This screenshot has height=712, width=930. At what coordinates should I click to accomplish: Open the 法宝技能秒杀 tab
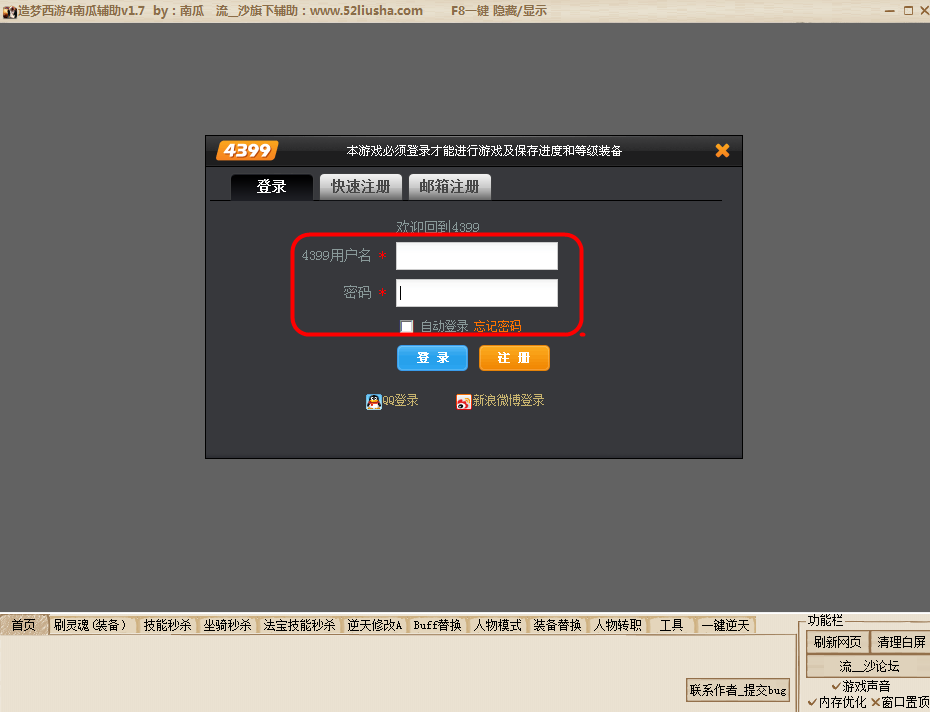pos(299,625)
